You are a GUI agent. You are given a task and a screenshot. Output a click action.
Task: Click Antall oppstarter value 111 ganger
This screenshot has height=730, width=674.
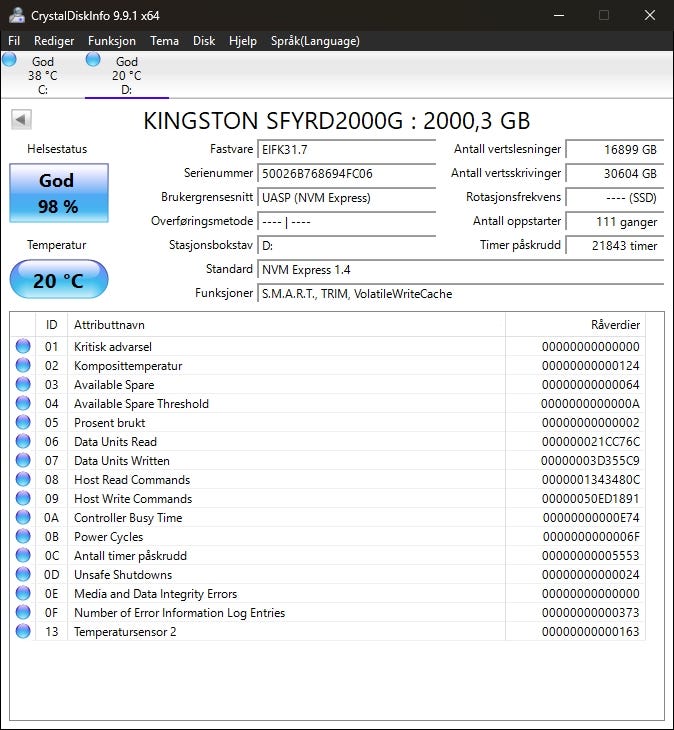[x=614, y=222]
